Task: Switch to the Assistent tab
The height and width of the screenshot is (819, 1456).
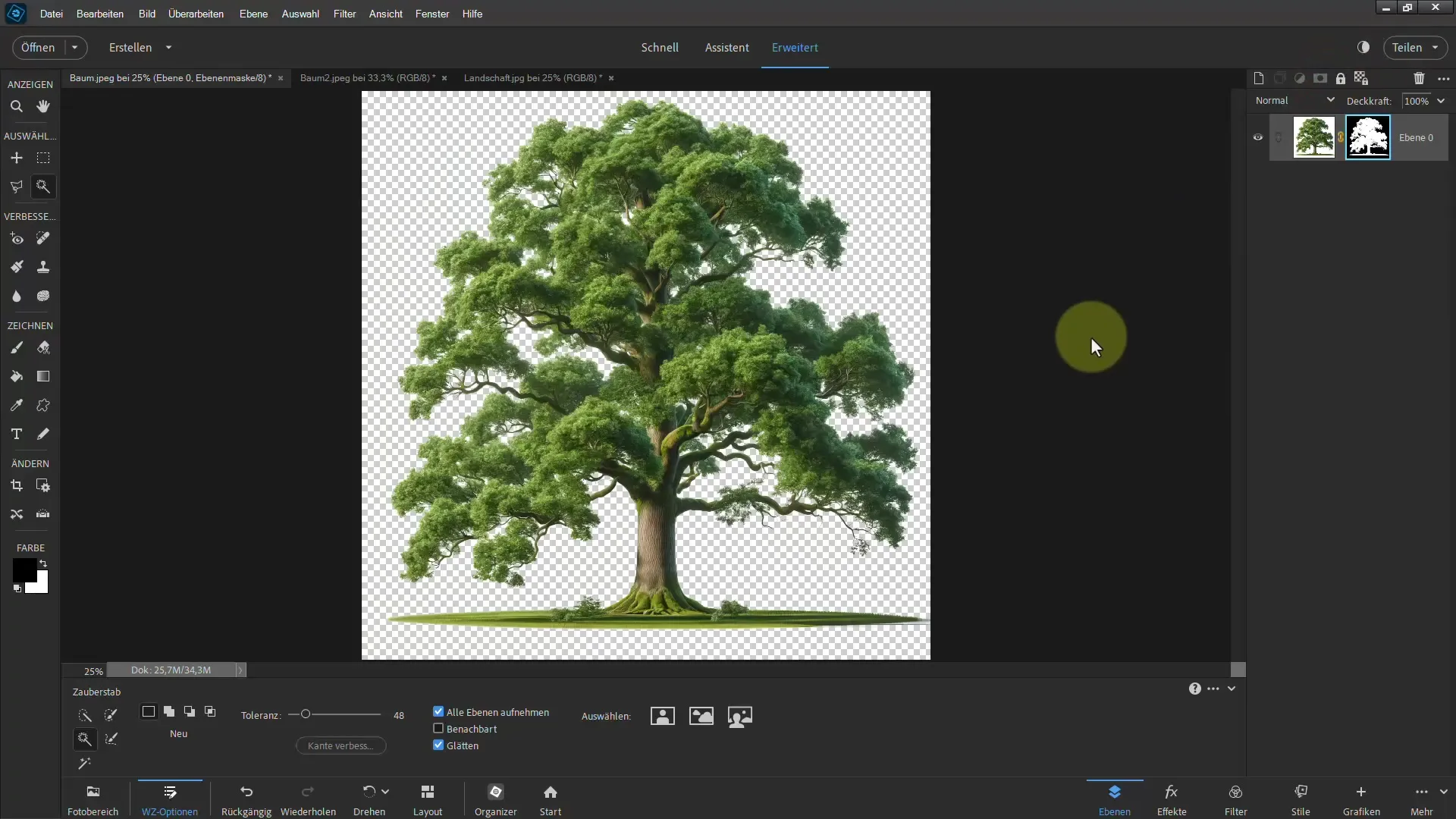Action: click(727, 47)
